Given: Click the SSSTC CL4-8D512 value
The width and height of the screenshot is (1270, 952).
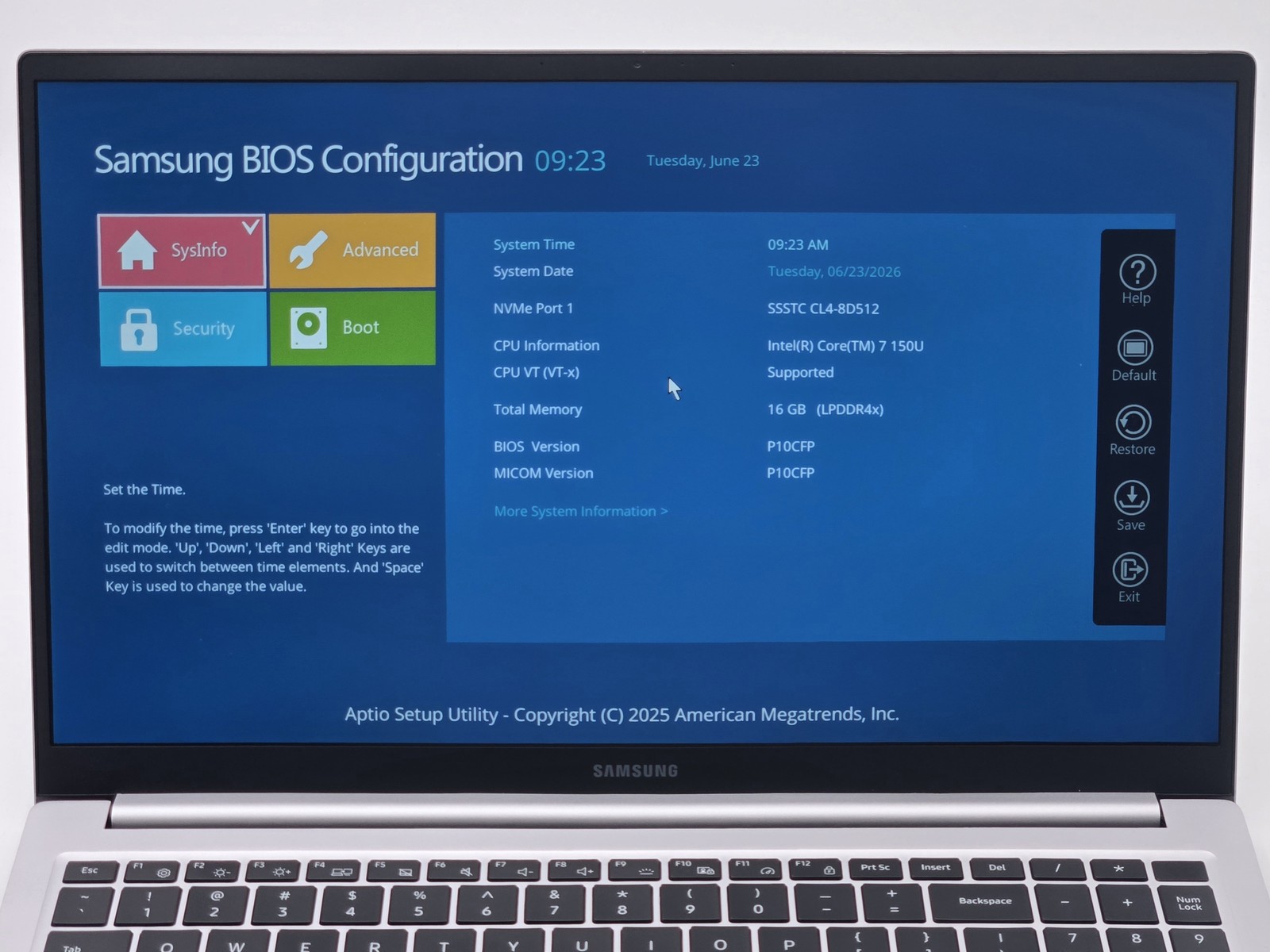Looking at the screenshot, I should [x=823, y=309].
